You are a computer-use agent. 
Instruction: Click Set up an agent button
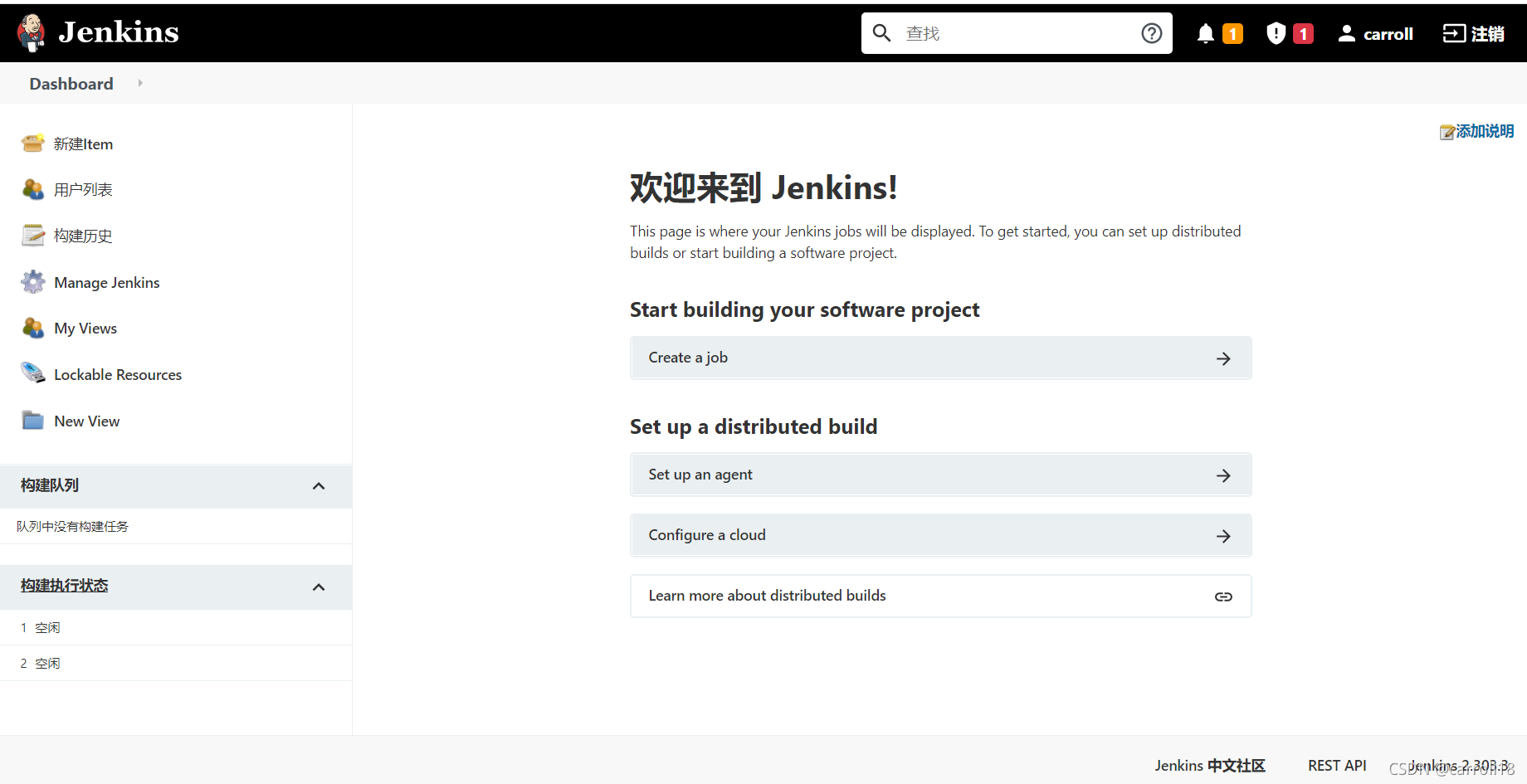941,475
